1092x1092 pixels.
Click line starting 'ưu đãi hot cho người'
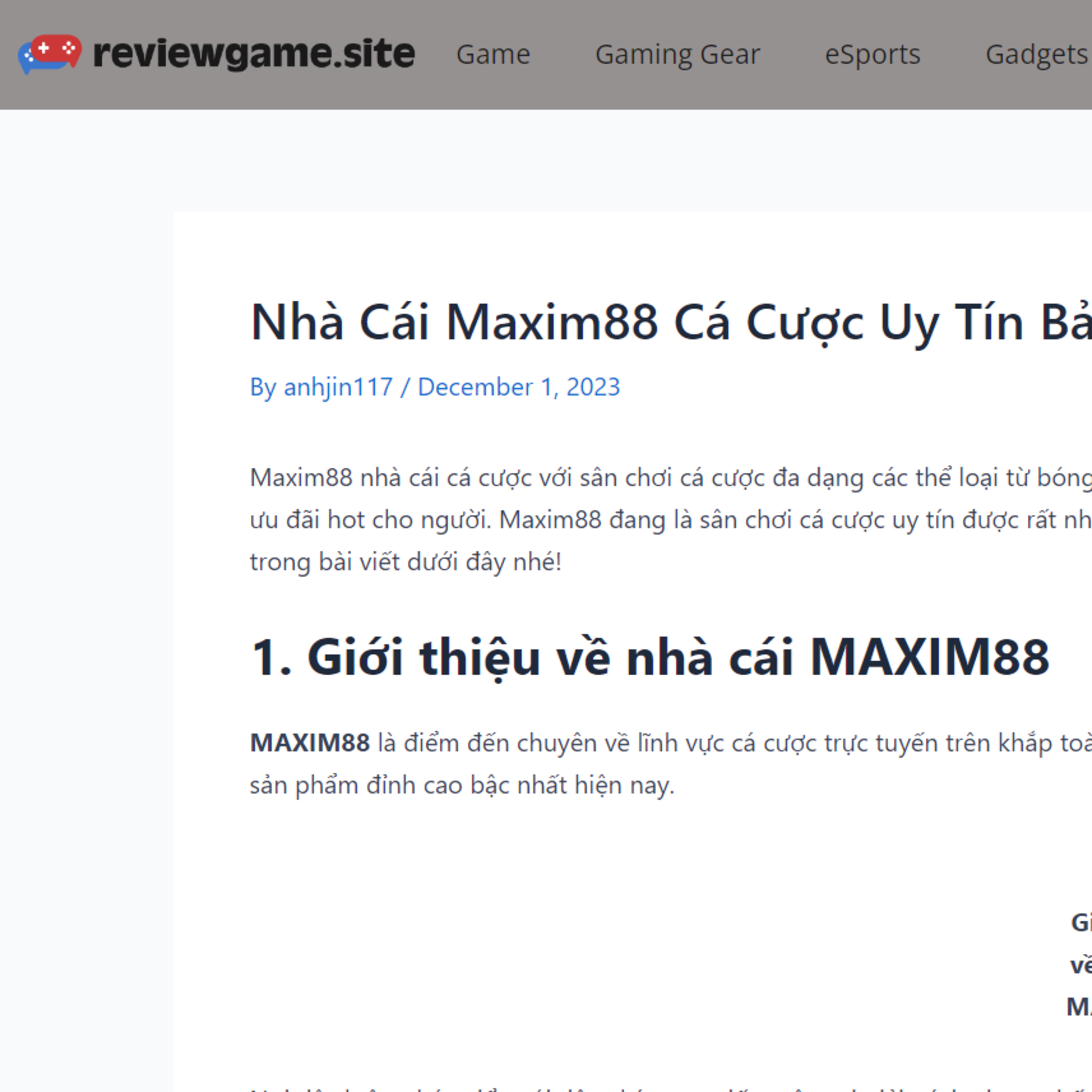coord(671,519)
